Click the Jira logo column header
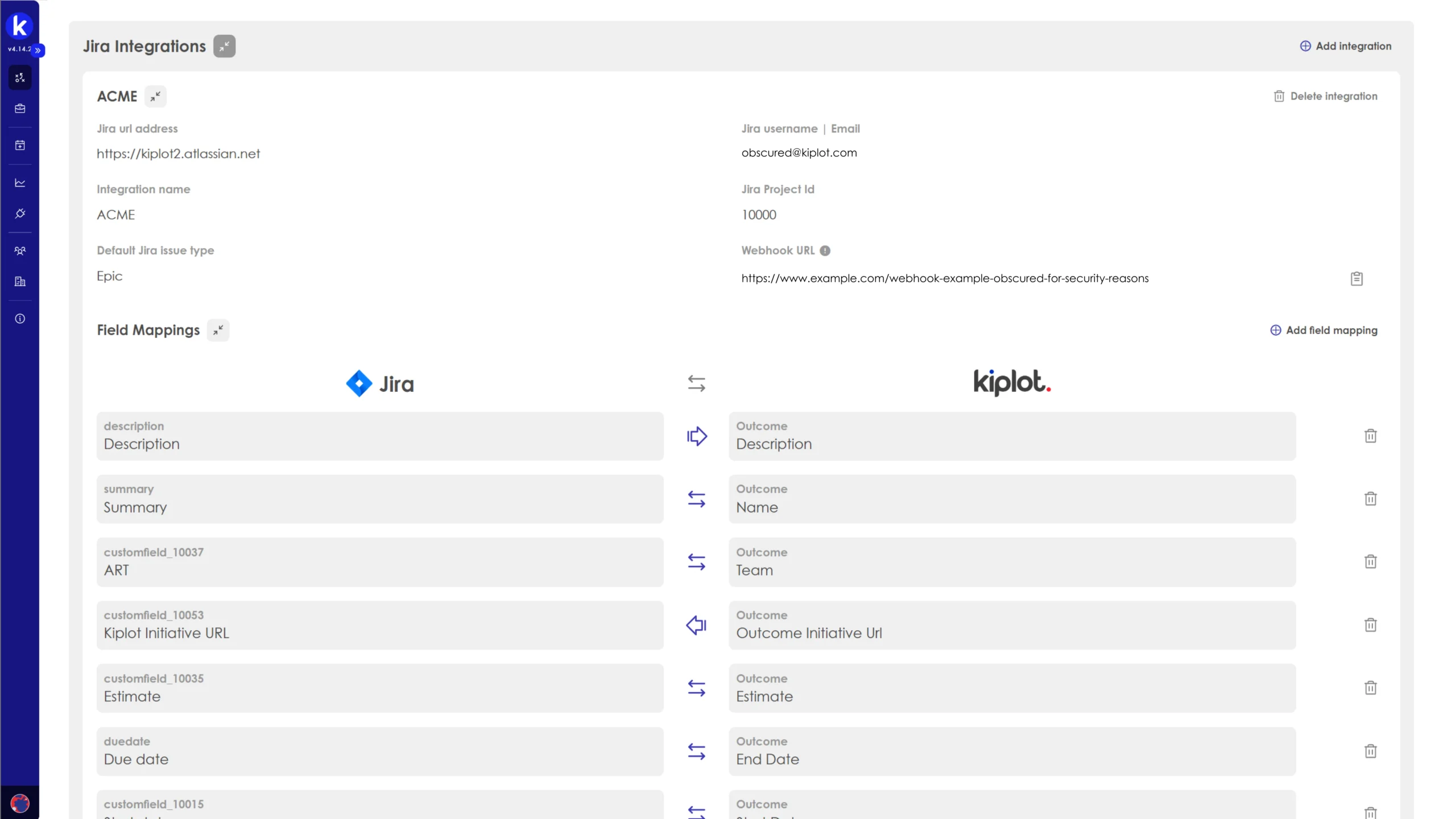Image resolution: width=1456 pixels, height=819 pixels. 380,384
